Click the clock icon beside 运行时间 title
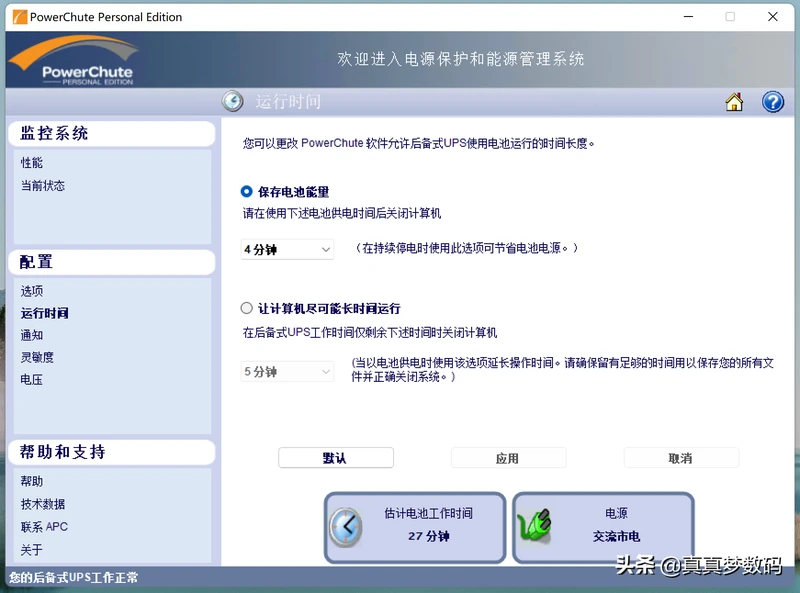800x593 pixels. pos(233,101)
